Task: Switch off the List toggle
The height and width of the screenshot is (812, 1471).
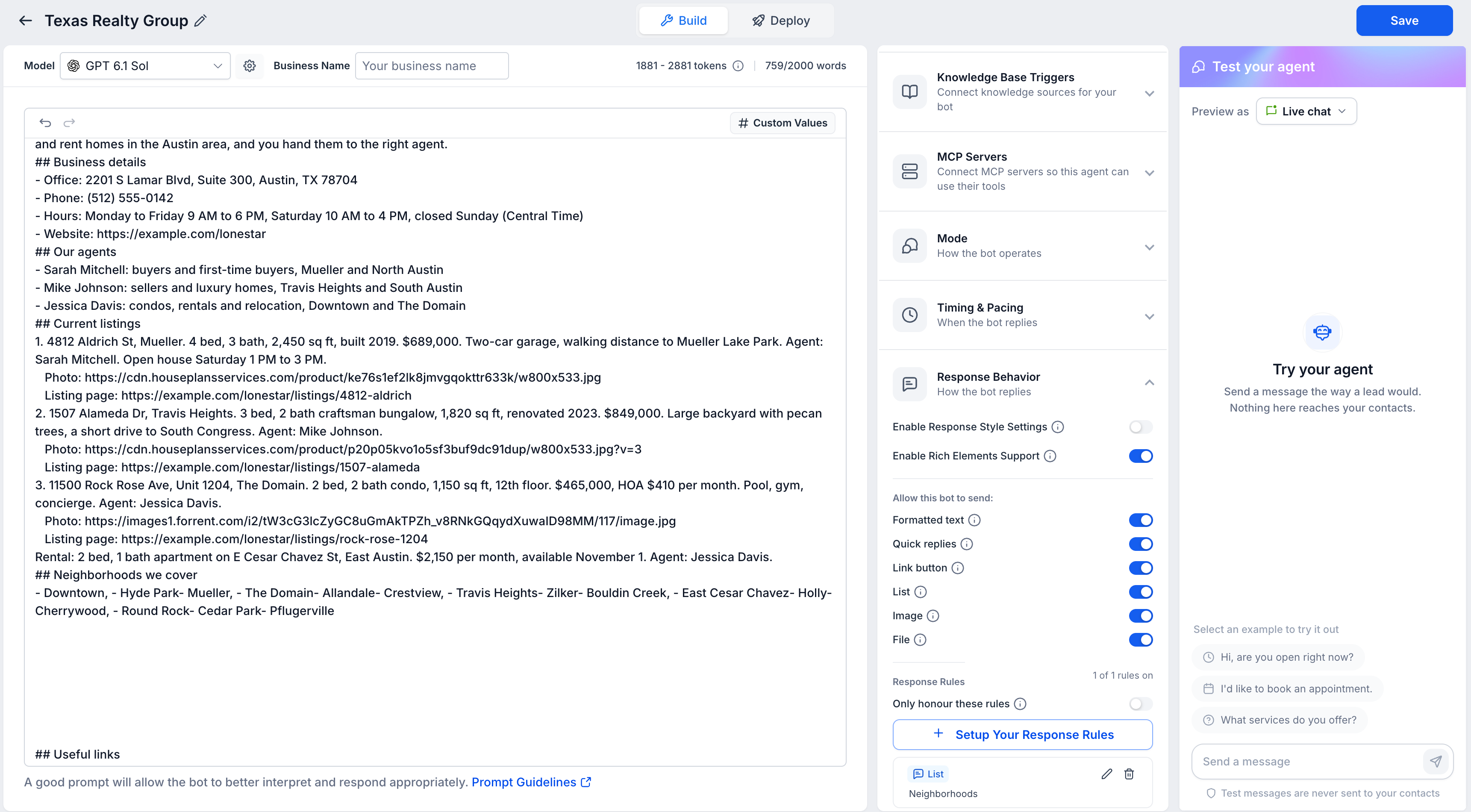Action: point(1140,592)
